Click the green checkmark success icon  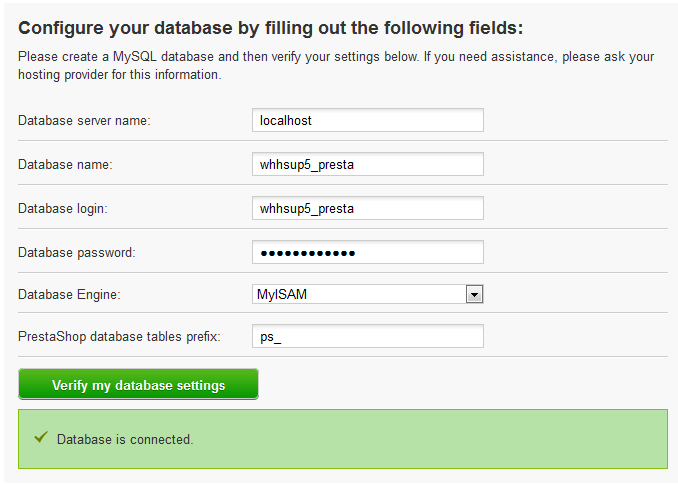pos(40,438)
